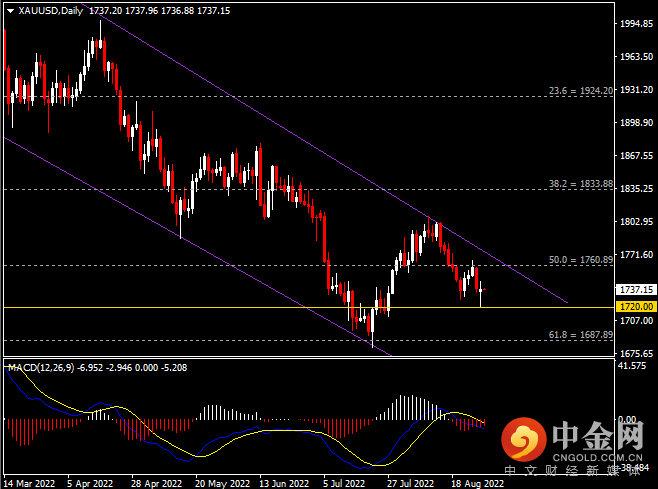This screenshot has width=658, height=489.
Task: Click the 27 Jul 2022 date label
Action: pyautogui.click(x=410, y=484)
